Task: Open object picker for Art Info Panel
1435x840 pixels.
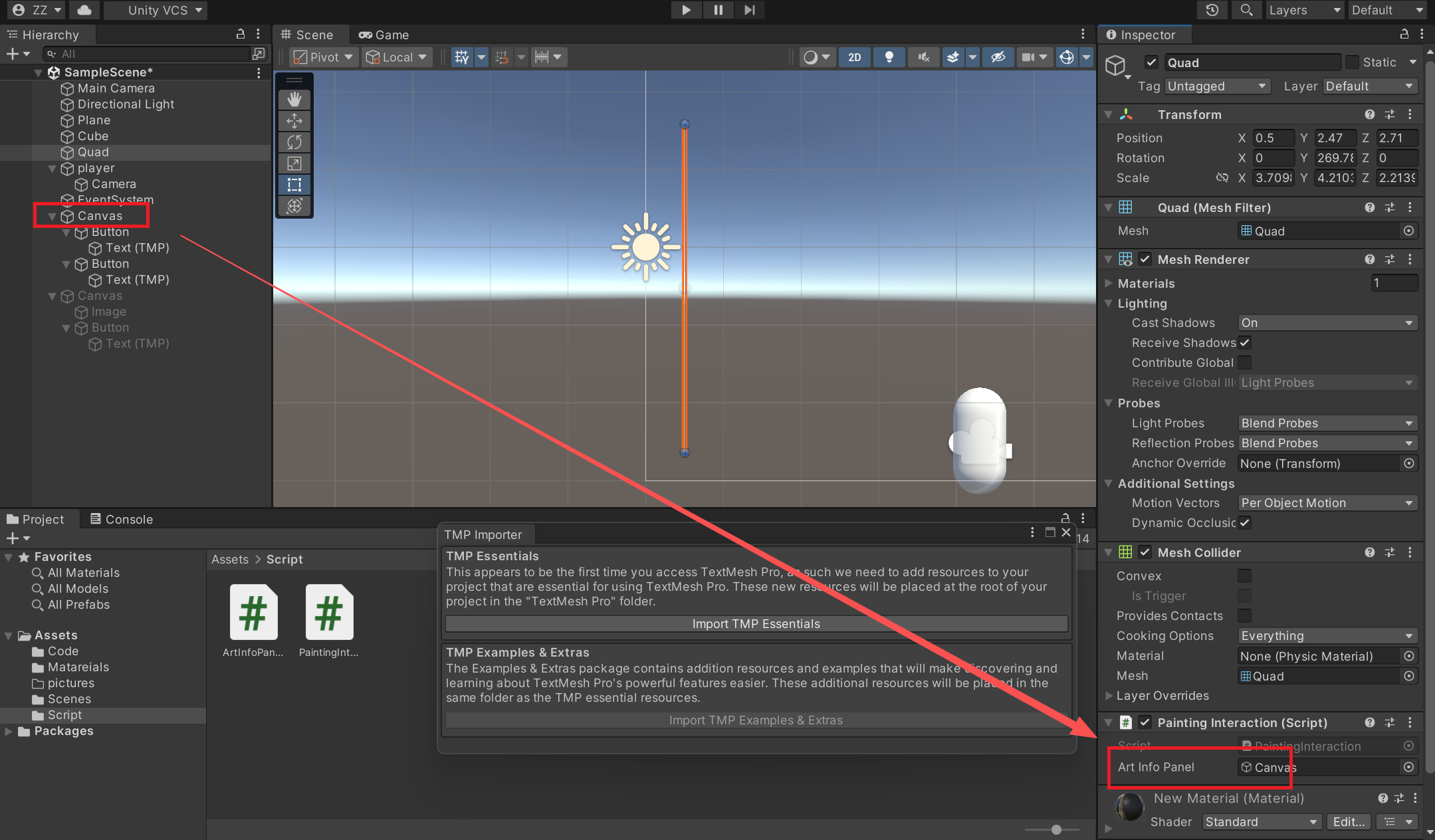Action: [x=1408, y=767]
